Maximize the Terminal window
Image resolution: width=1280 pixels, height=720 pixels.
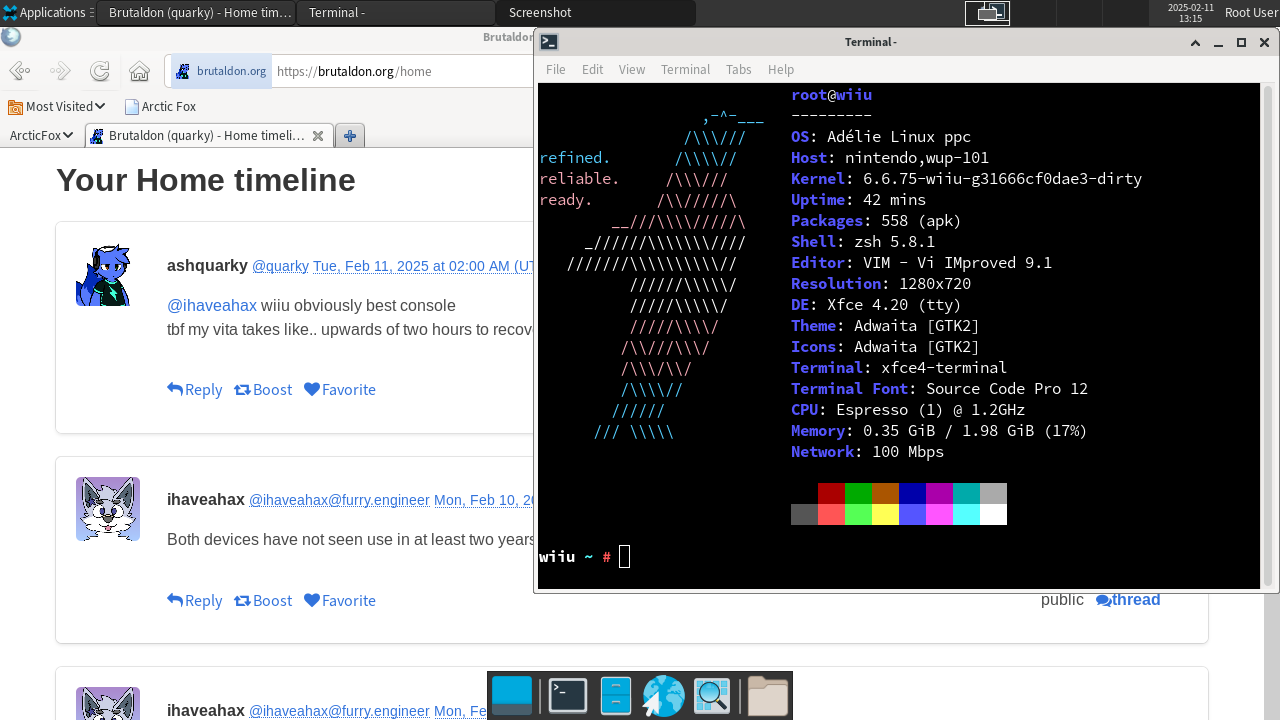click(x=1241, y=42)
